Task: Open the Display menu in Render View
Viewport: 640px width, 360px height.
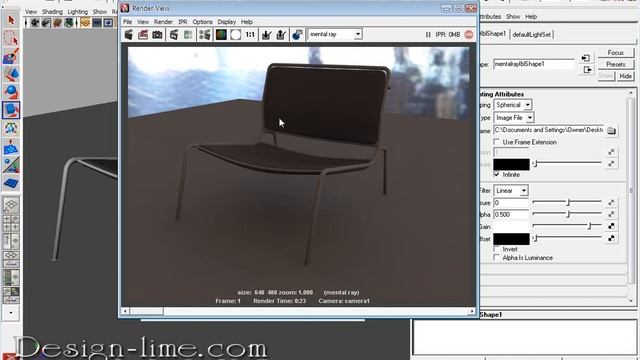Action: (227, 22)
